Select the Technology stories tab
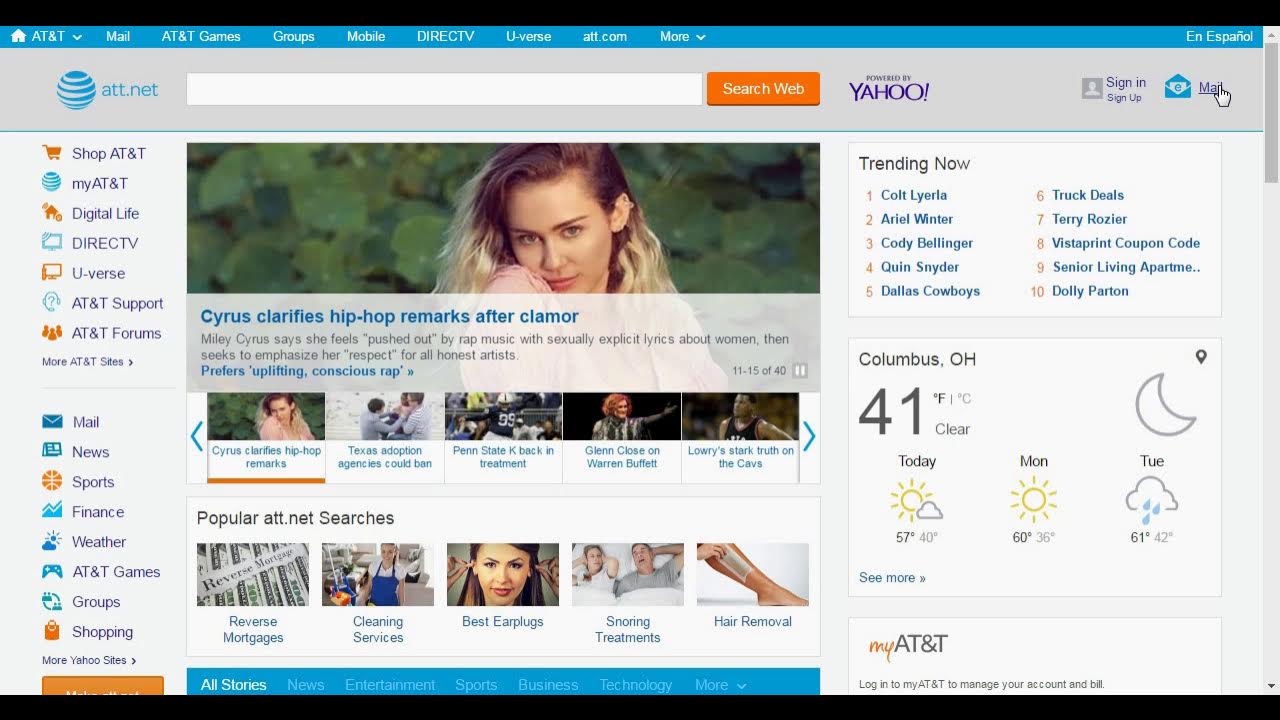This screenshot has width=1280, height=720. [x=636, y=685]
